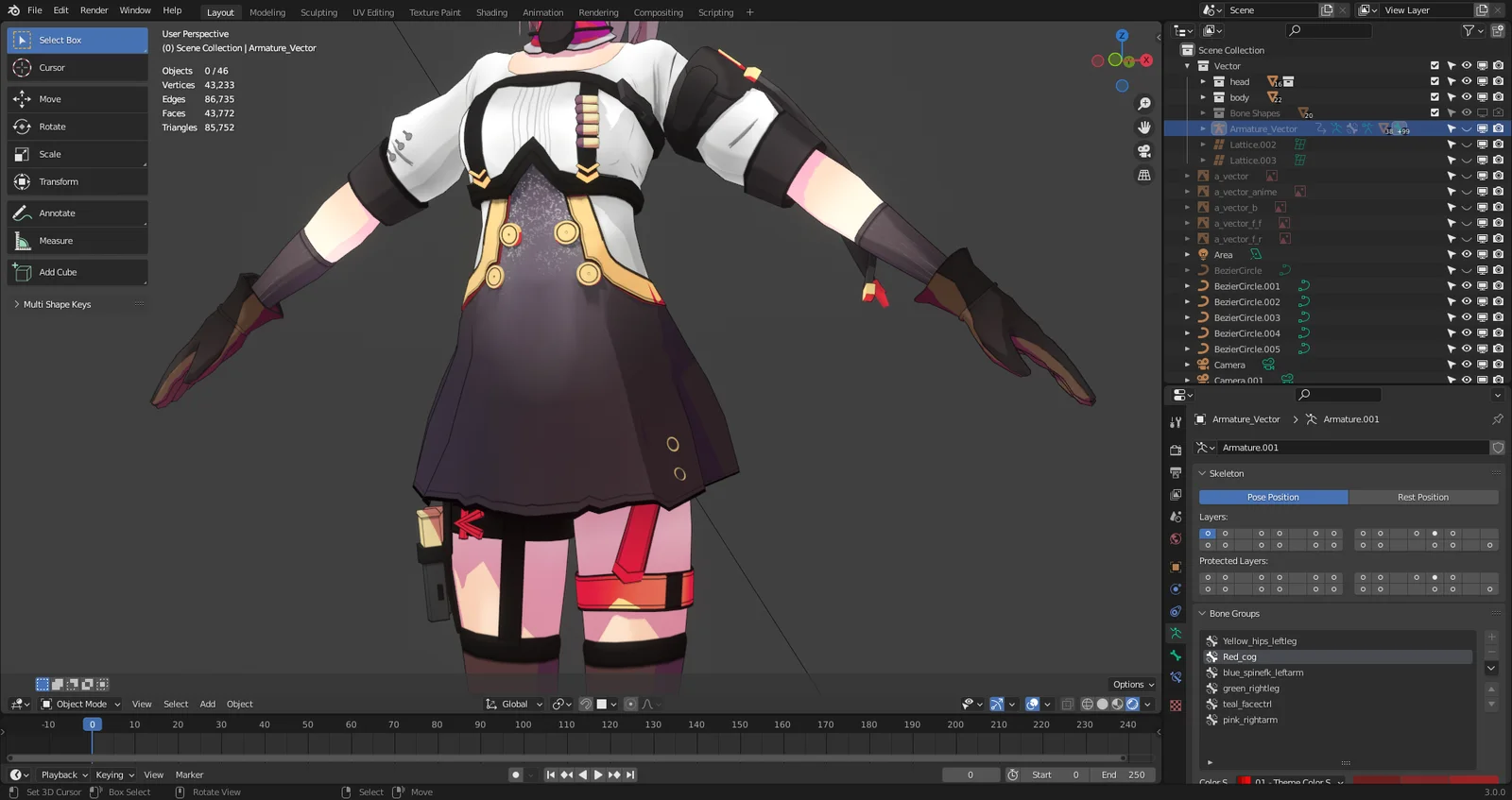Toggle camera view icon in viewport

point(1144,151)
